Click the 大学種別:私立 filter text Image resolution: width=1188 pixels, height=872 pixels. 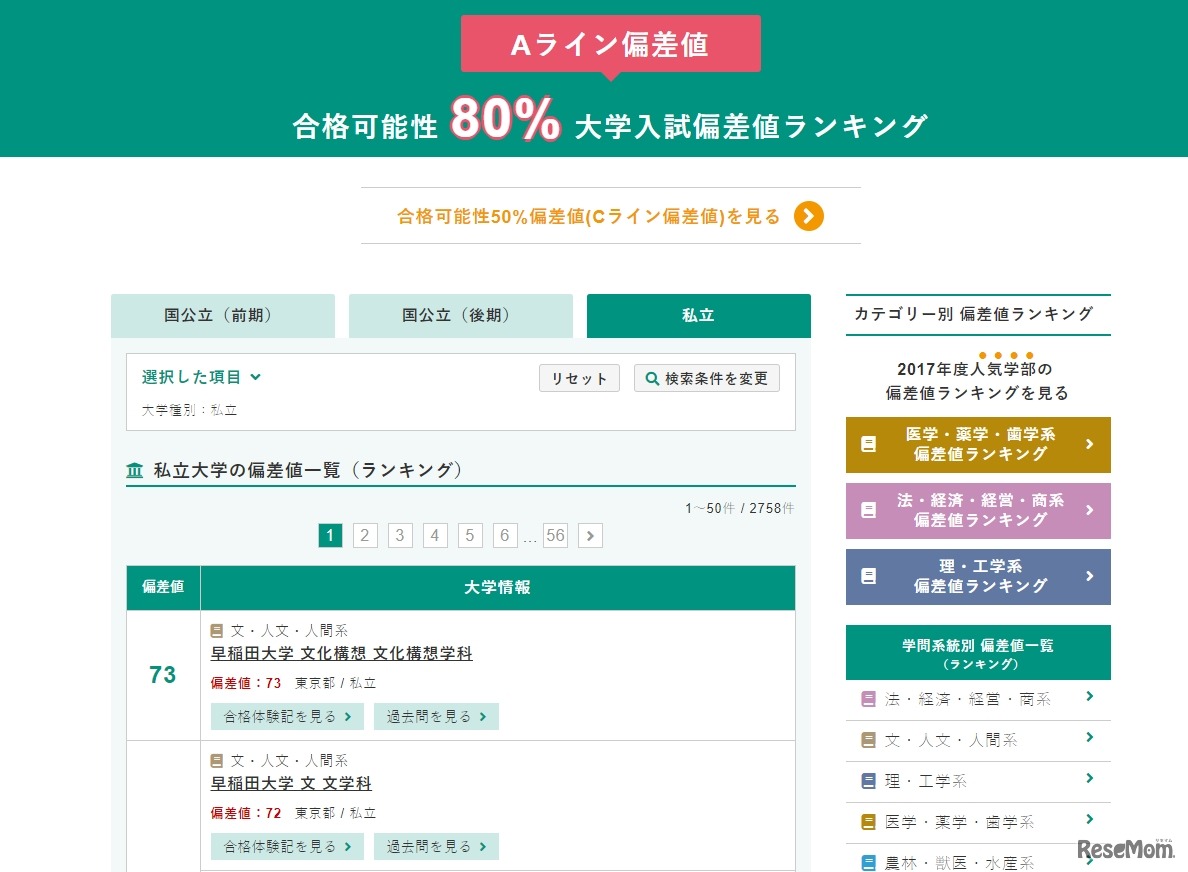pos(189,410)
